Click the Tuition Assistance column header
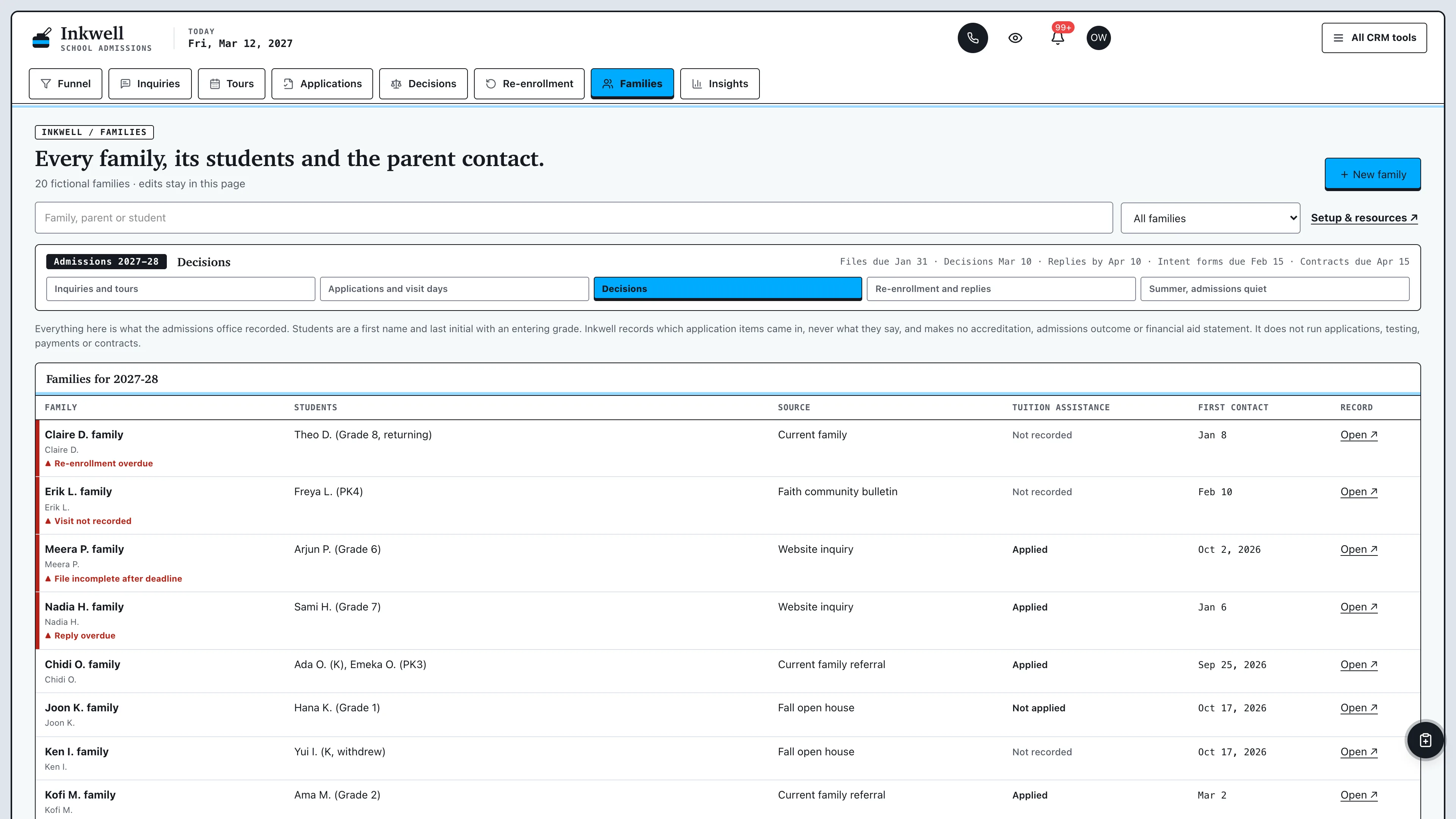 1061,408
